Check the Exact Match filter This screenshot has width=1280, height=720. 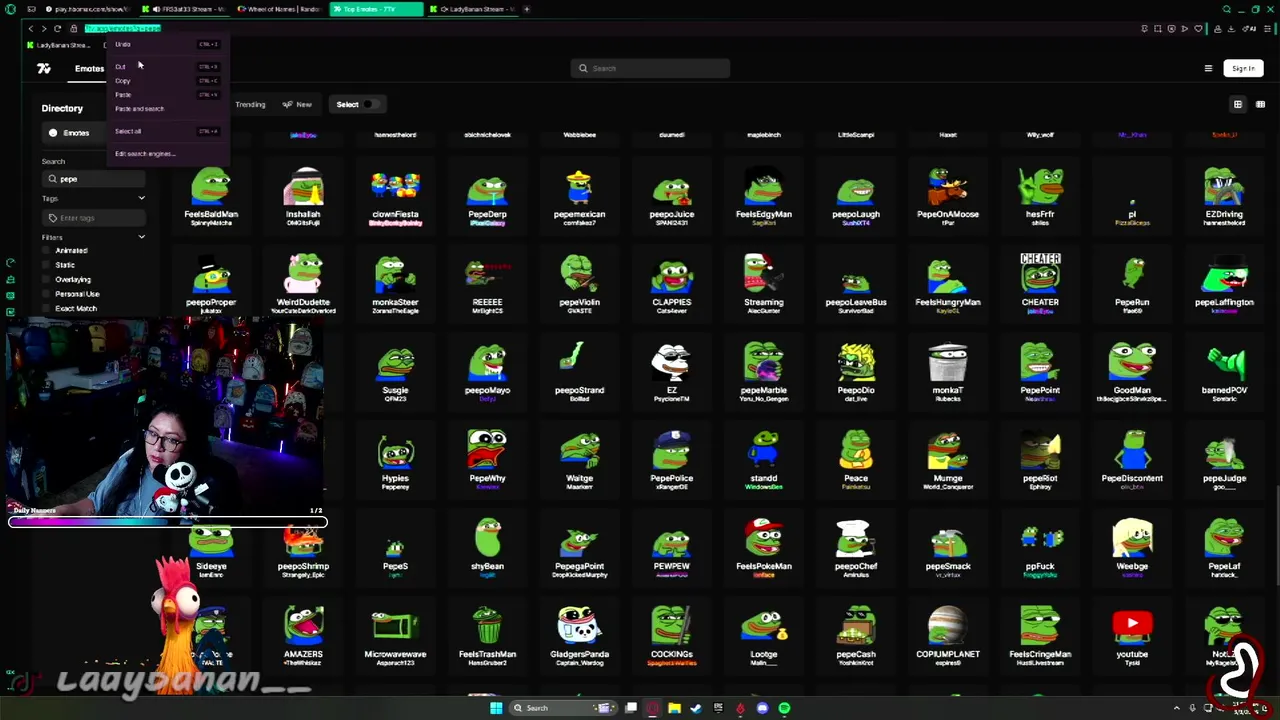[x=46, y=309]
